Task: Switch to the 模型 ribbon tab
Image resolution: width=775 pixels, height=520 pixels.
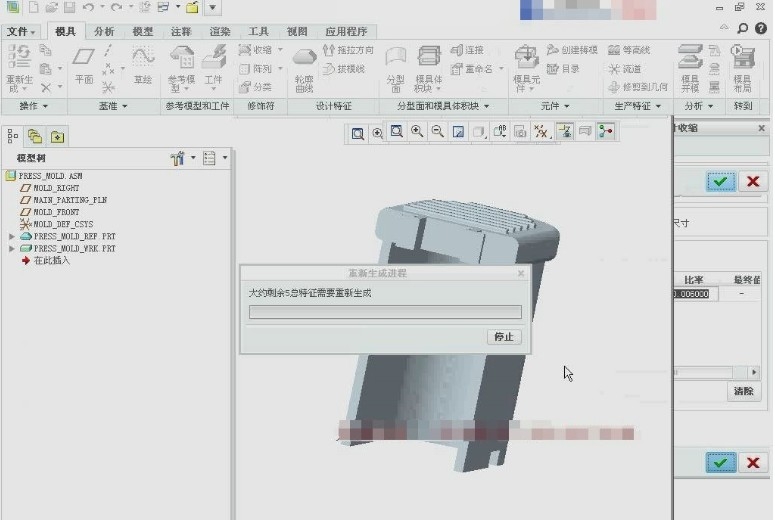Action: tap(142, 32)
